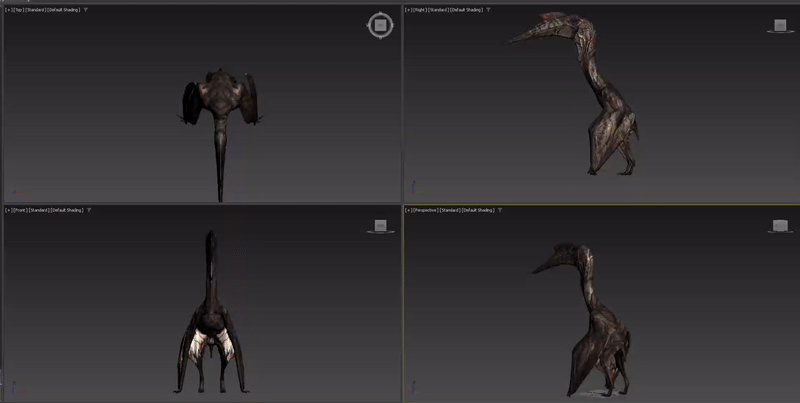Open the [+] general menu in Right viewport

click(410, 10)
